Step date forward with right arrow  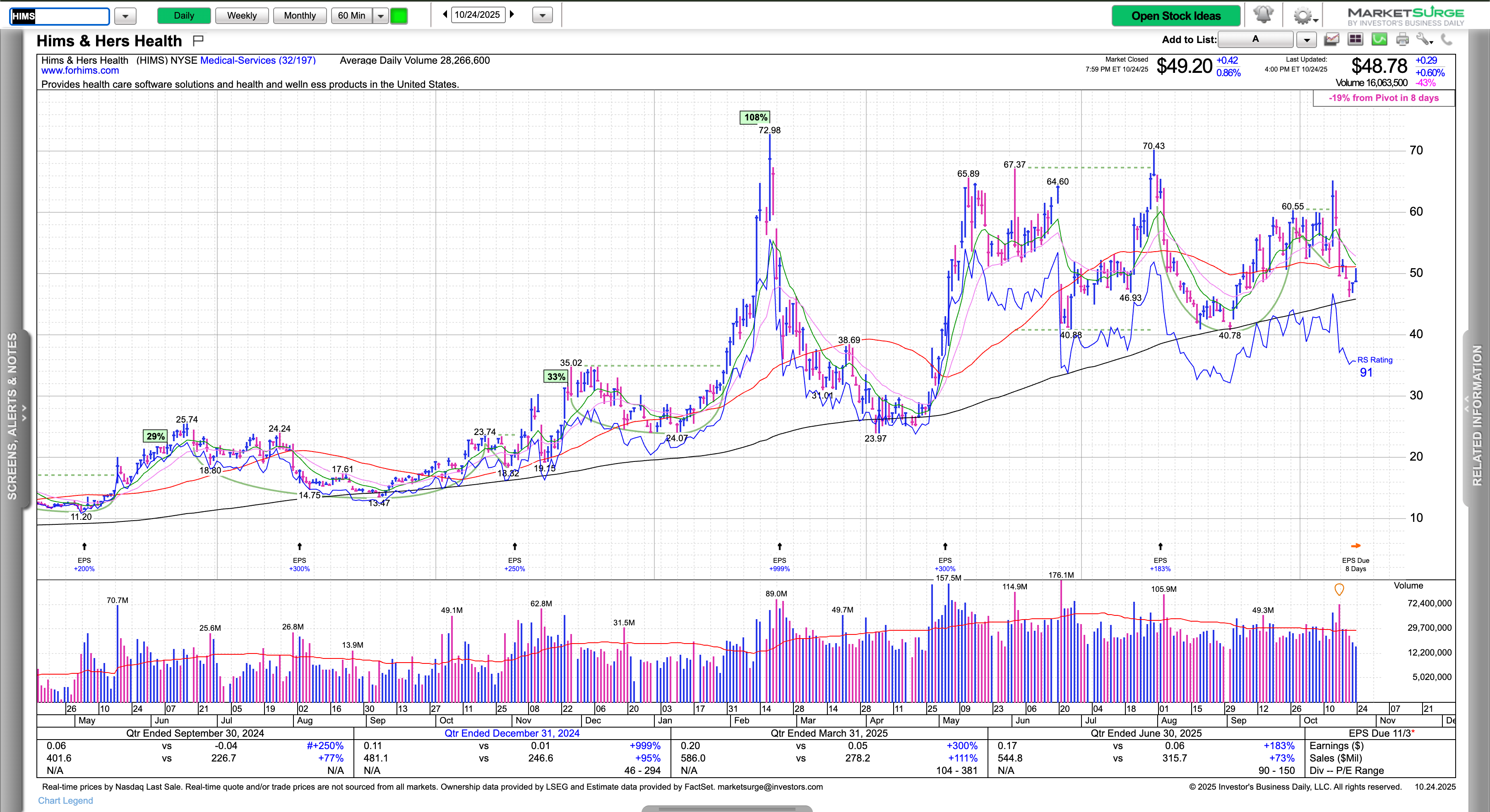tap(512, 14)
